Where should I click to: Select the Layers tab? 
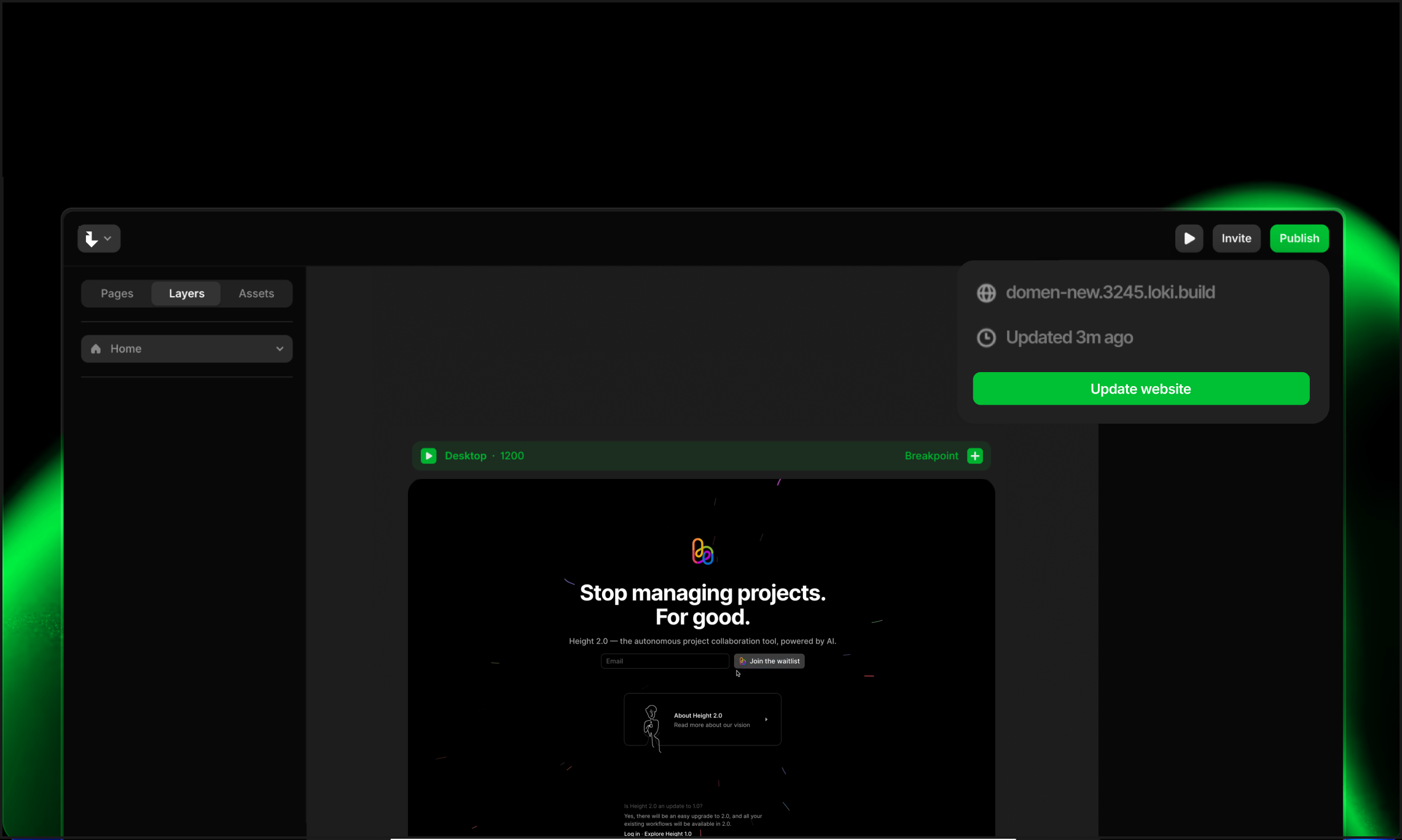tap(186, 294)
